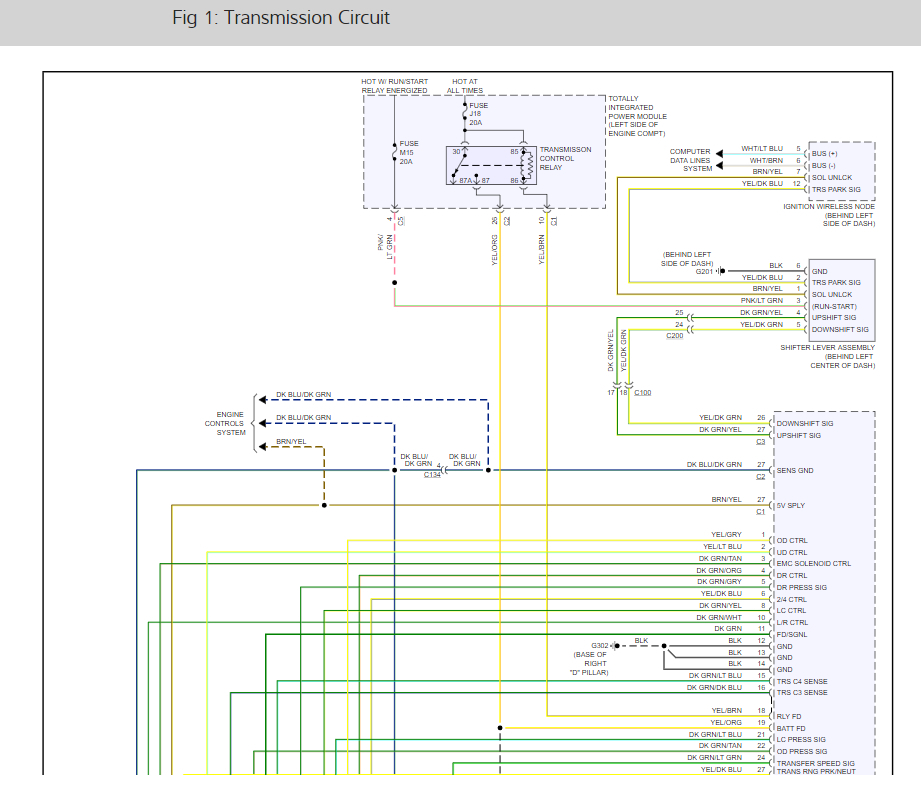Click the Fuse M15 20A symbol
Image resolution: width=921 pixels, height=802 pixels.
click(x=395, y=152)
